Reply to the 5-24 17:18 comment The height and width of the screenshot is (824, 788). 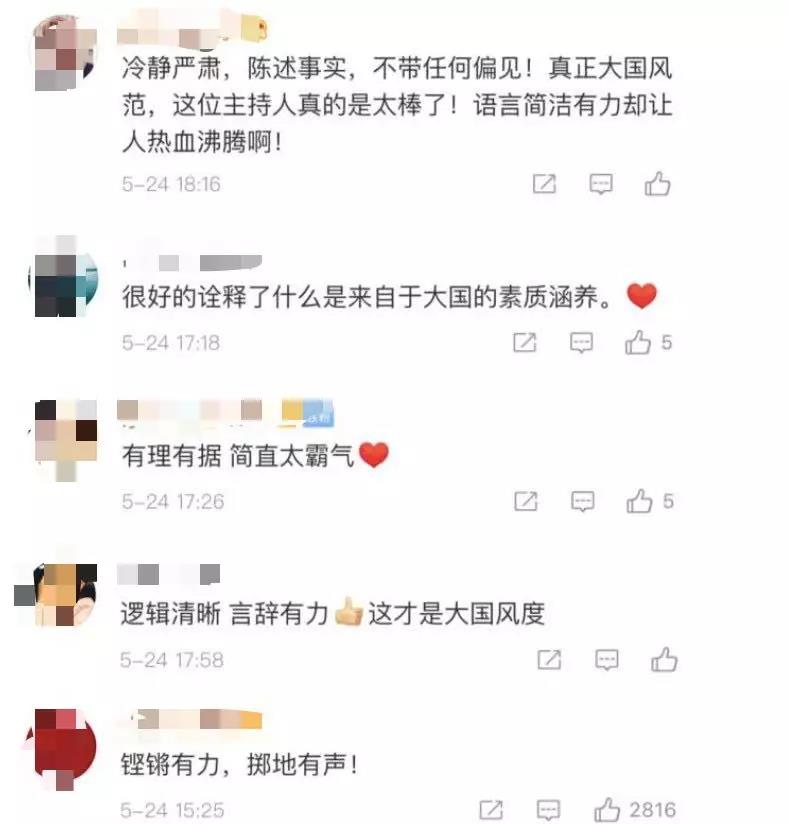tap(581, 343)
